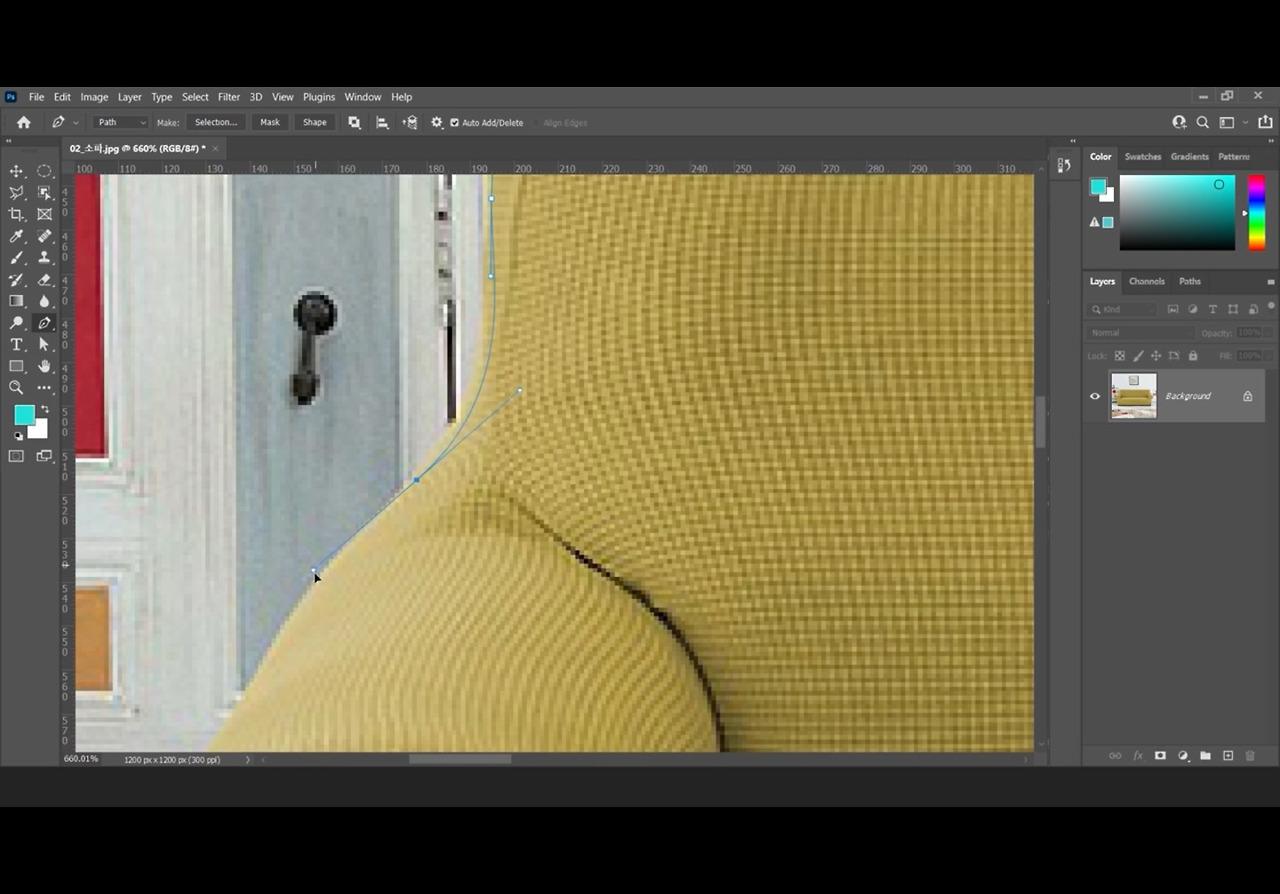The image size is (1280, 894).
Task: Open the Search icon in options bar
Action: coord(1203,122)
